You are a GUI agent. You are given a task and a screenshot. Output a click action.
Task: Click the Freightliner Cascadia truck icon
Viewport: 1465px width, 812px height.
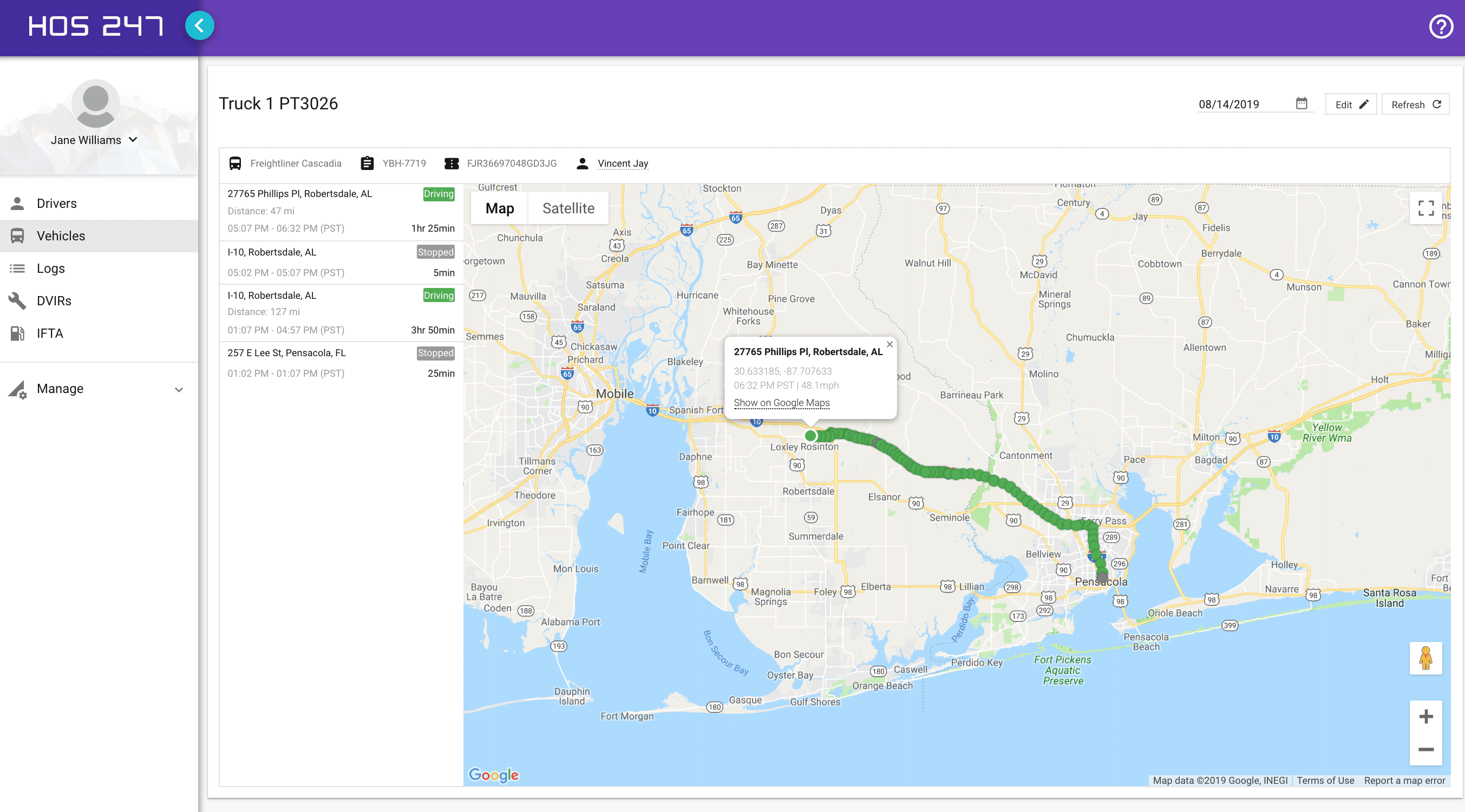(x=235, y=163)
